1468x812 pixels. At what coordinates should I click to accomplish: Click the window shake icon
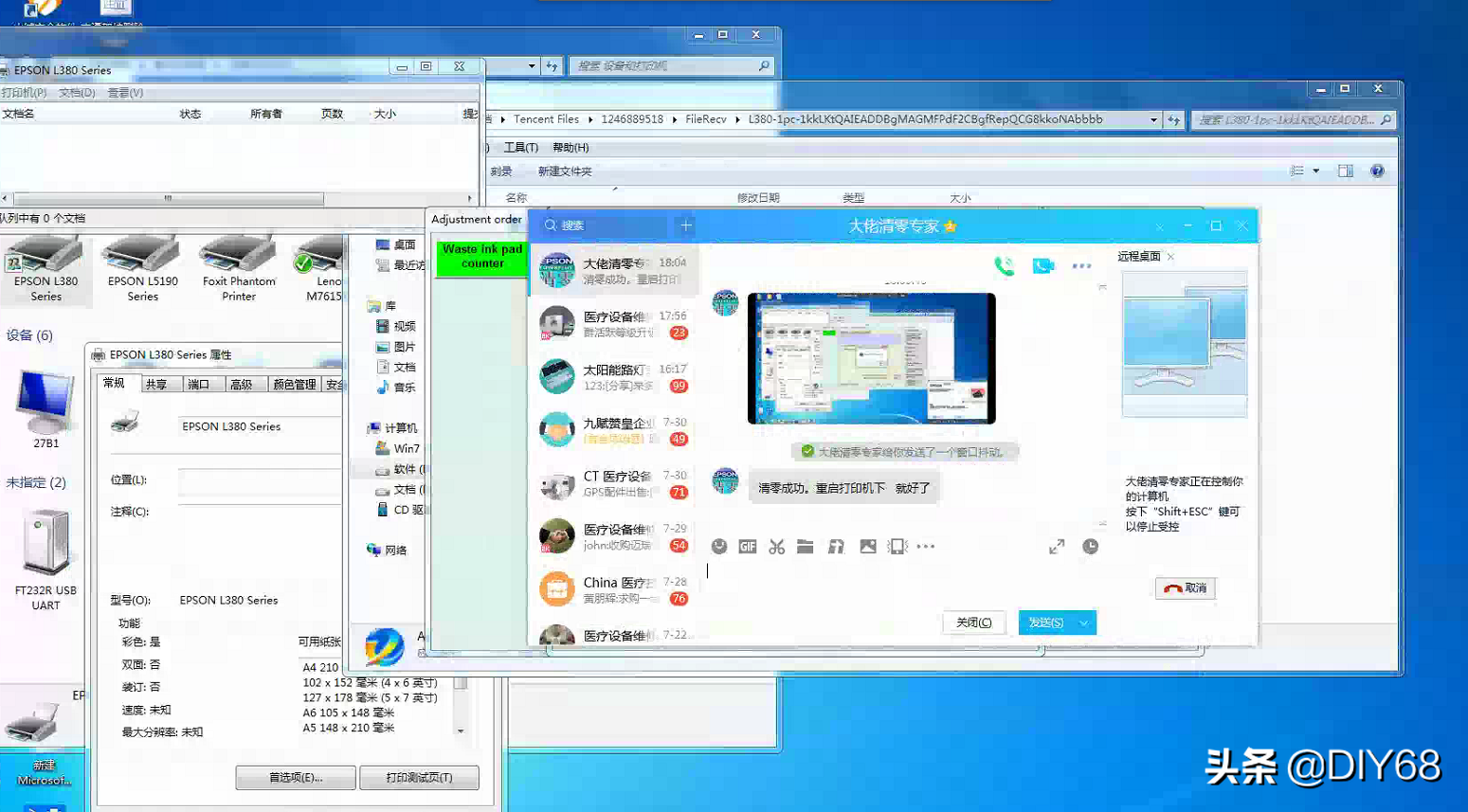pos(897,547)
